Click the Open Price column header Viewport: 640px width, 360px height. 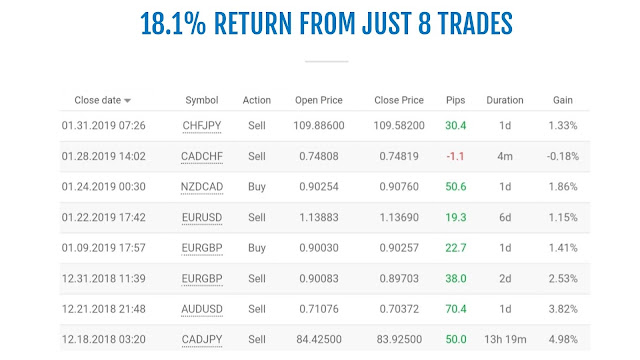point(319,100)
